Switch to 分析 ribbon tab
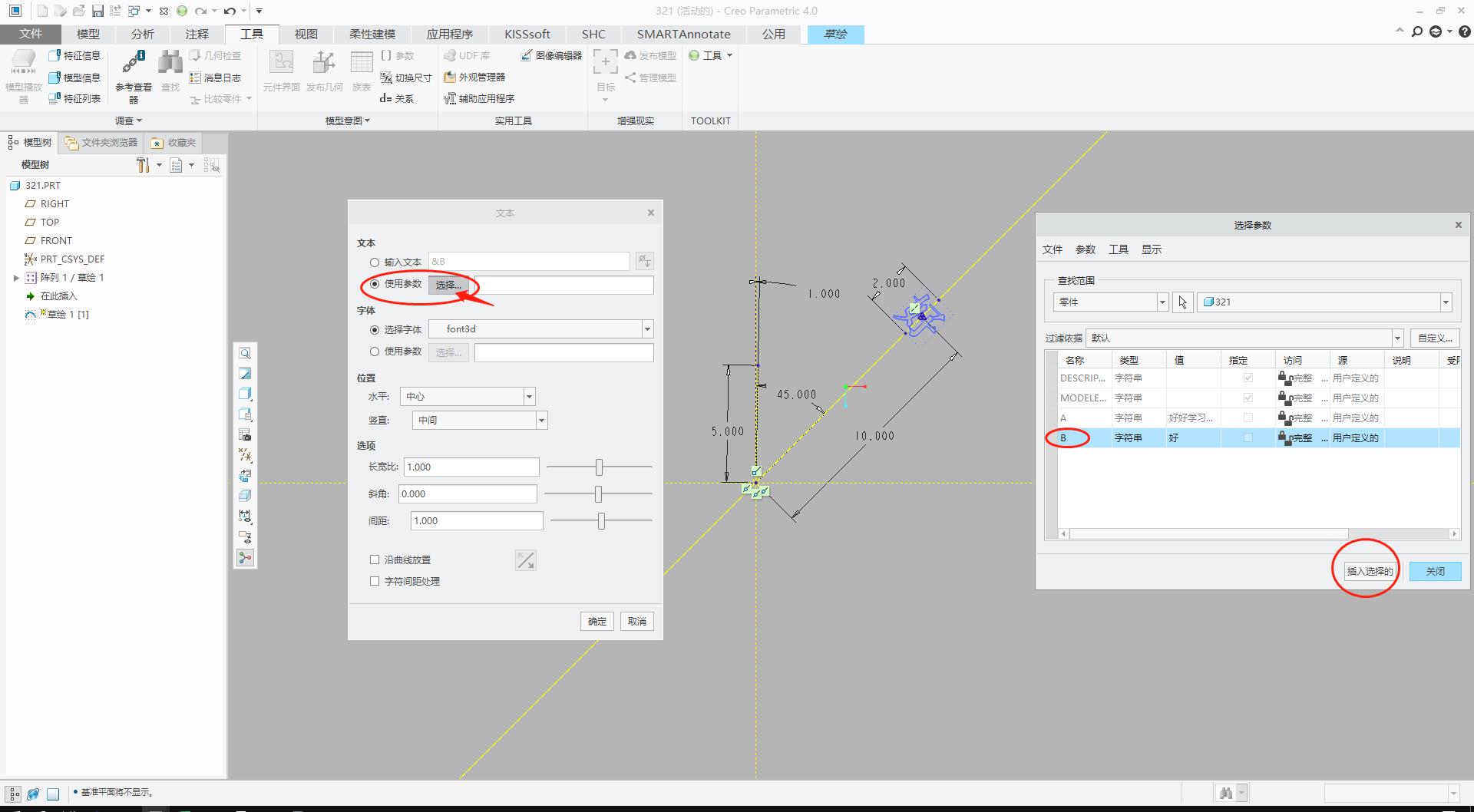This screenshot has width=1474, height=812. tap(143, 34)
